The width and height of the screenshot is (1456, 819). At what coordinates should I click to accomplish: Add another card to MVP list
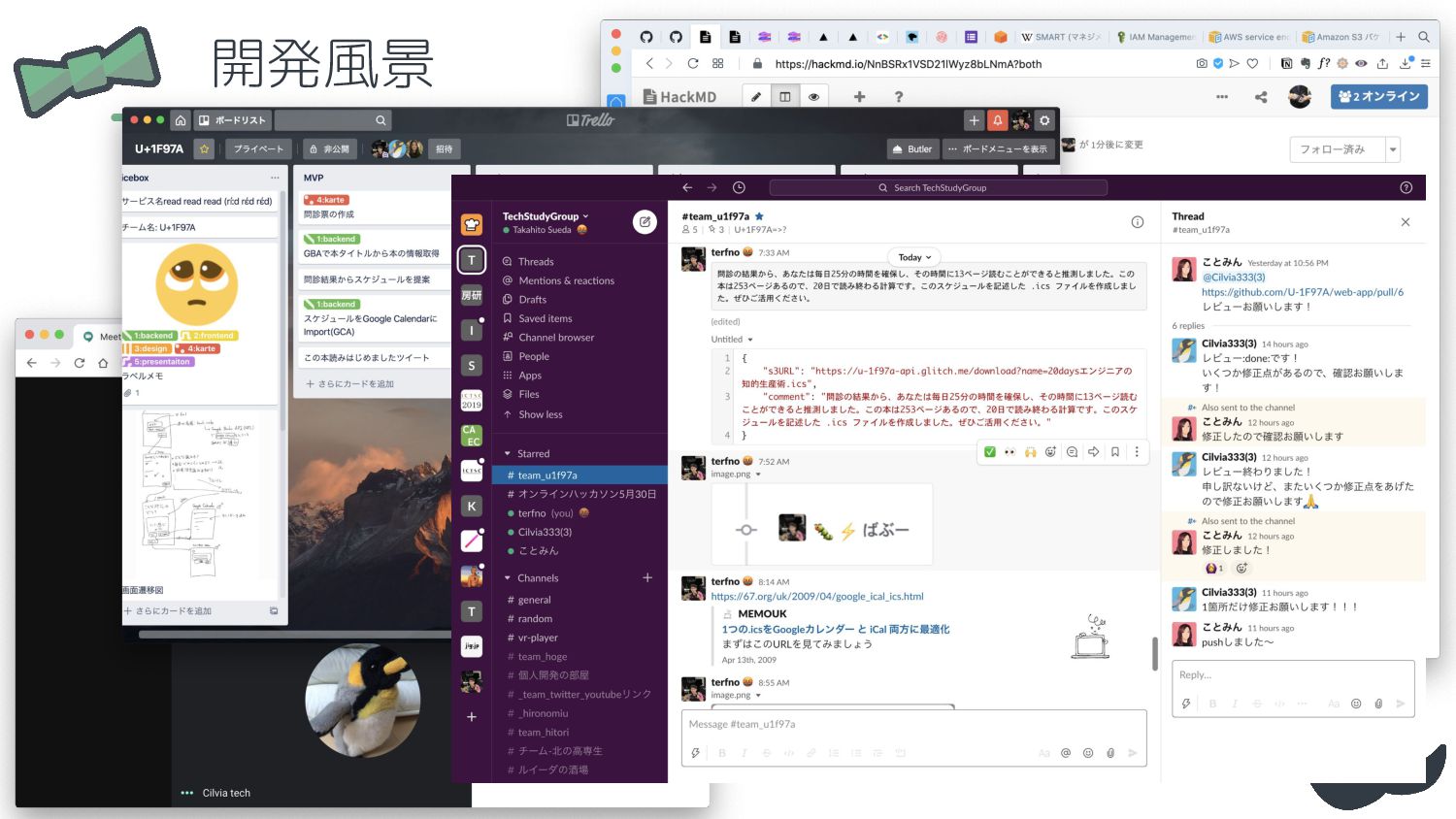point(351,383)
